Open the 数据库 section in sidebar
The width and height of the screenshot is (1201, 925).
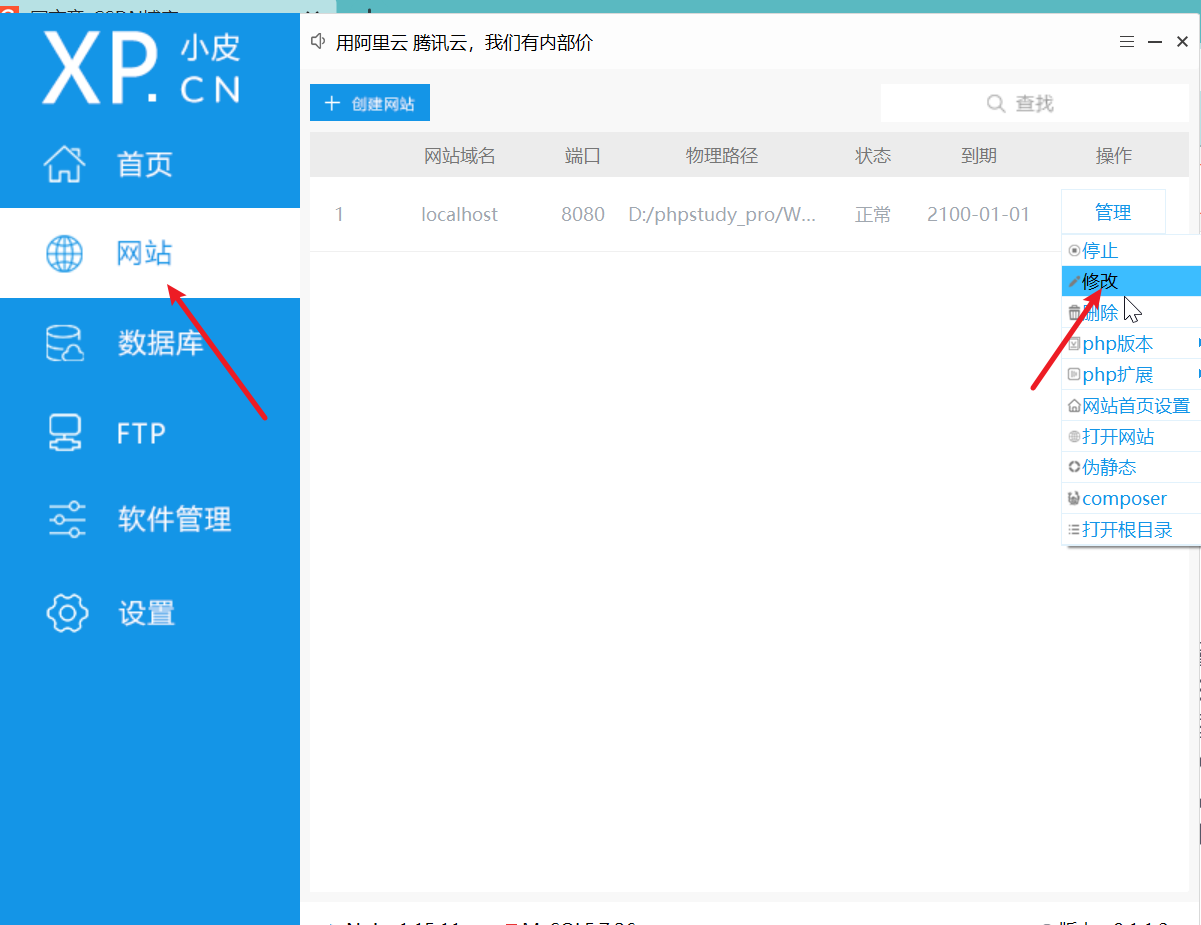[150, 343]
